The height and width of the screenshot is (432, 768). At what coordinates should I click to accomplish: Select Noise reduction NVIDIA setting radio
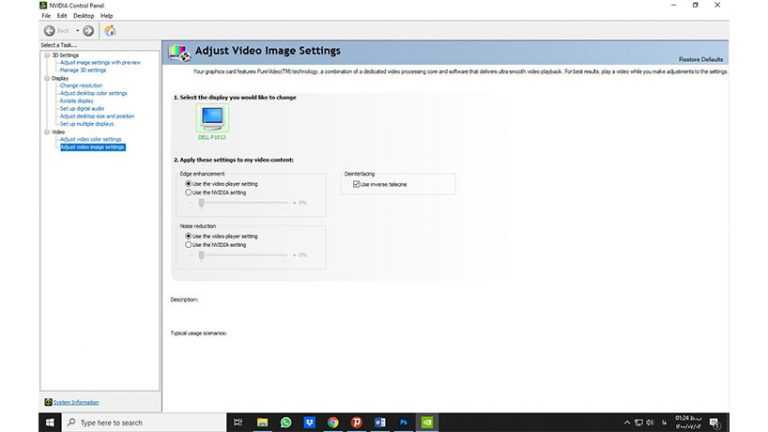click(x=188, y=244)
